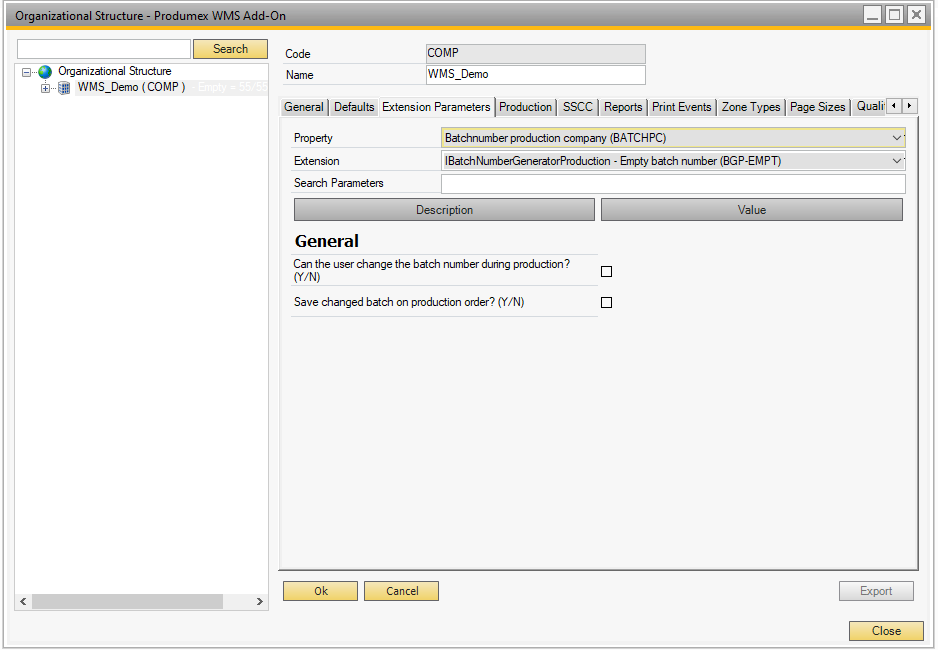Screen dimensions: 938x650
Task: Expand the WMS_Demo tree node
Action: tap(46, 88)
